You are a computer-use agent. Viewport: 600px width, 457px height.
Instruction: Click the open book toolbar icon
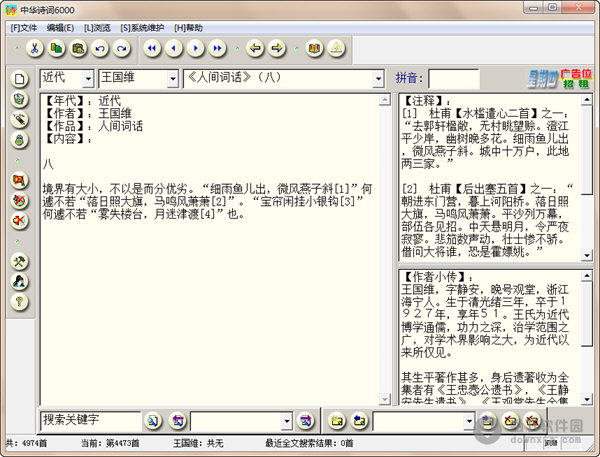tap(315, 49)
